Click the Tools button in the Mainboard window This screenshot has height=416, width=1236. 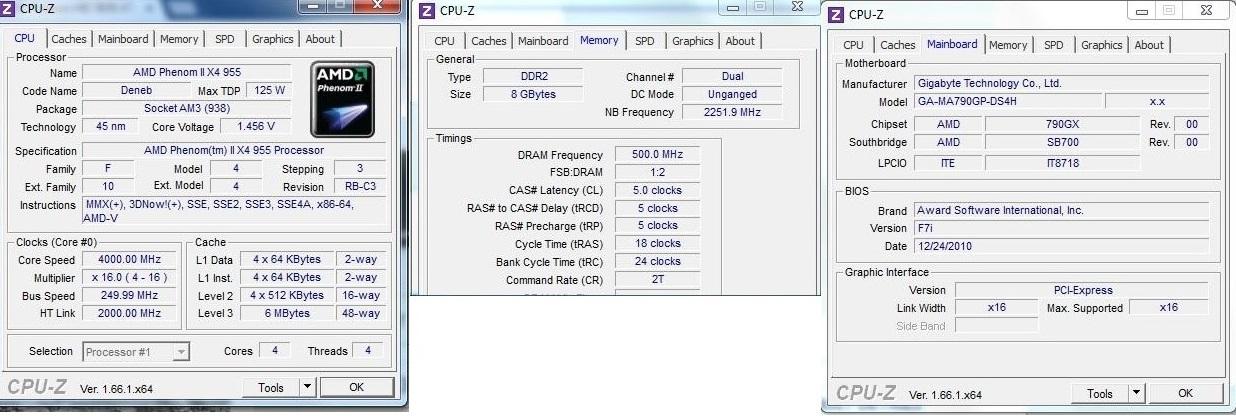coord(1100,393)
